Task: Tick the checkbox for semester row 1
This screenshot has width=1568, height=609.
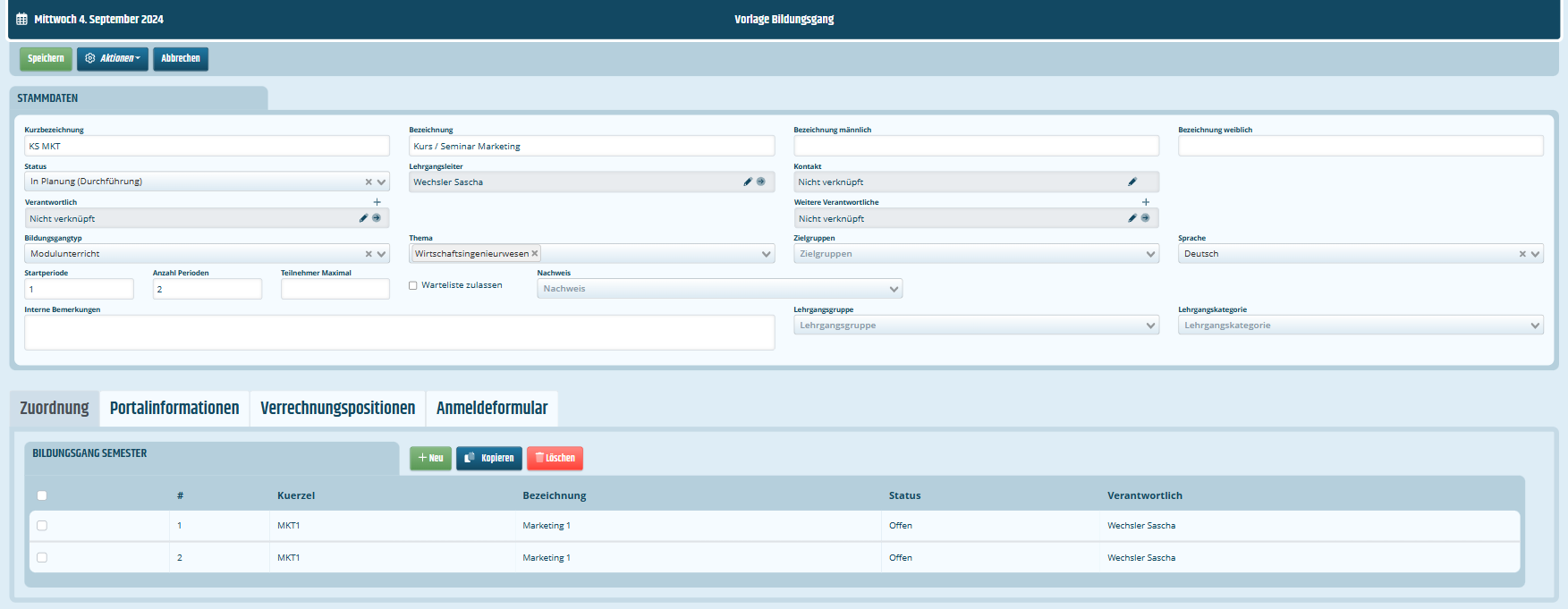Action: pyautogui.click(x=42, y=526)
